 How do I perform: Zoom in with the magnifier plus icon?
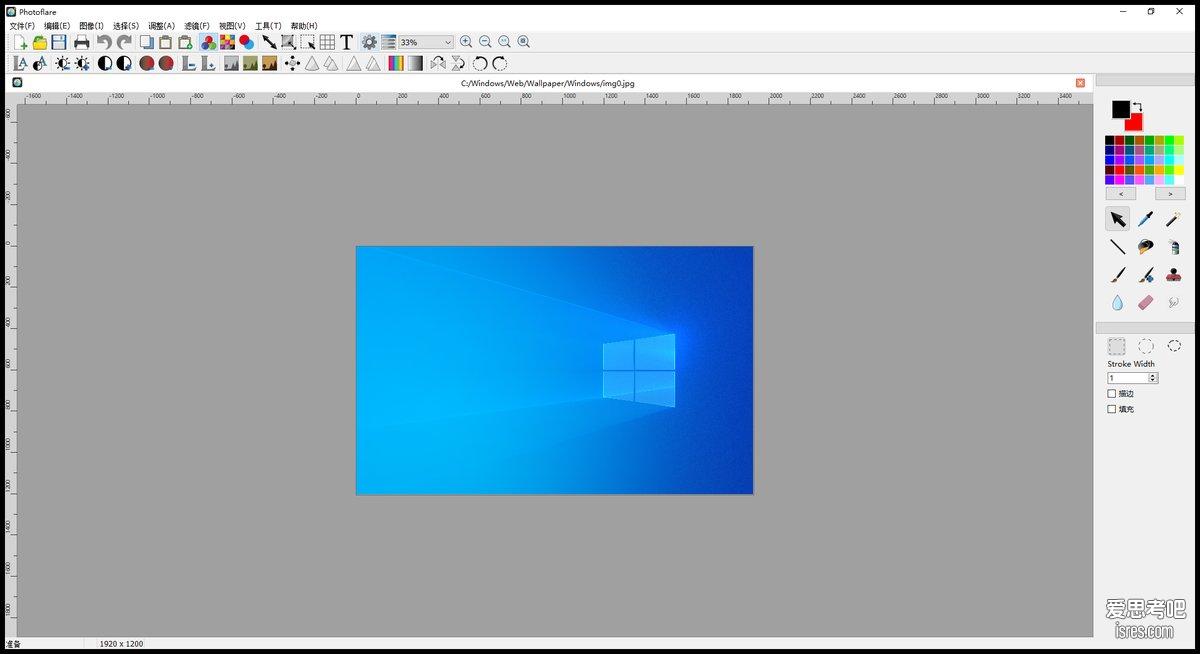[x=466, y=42]
